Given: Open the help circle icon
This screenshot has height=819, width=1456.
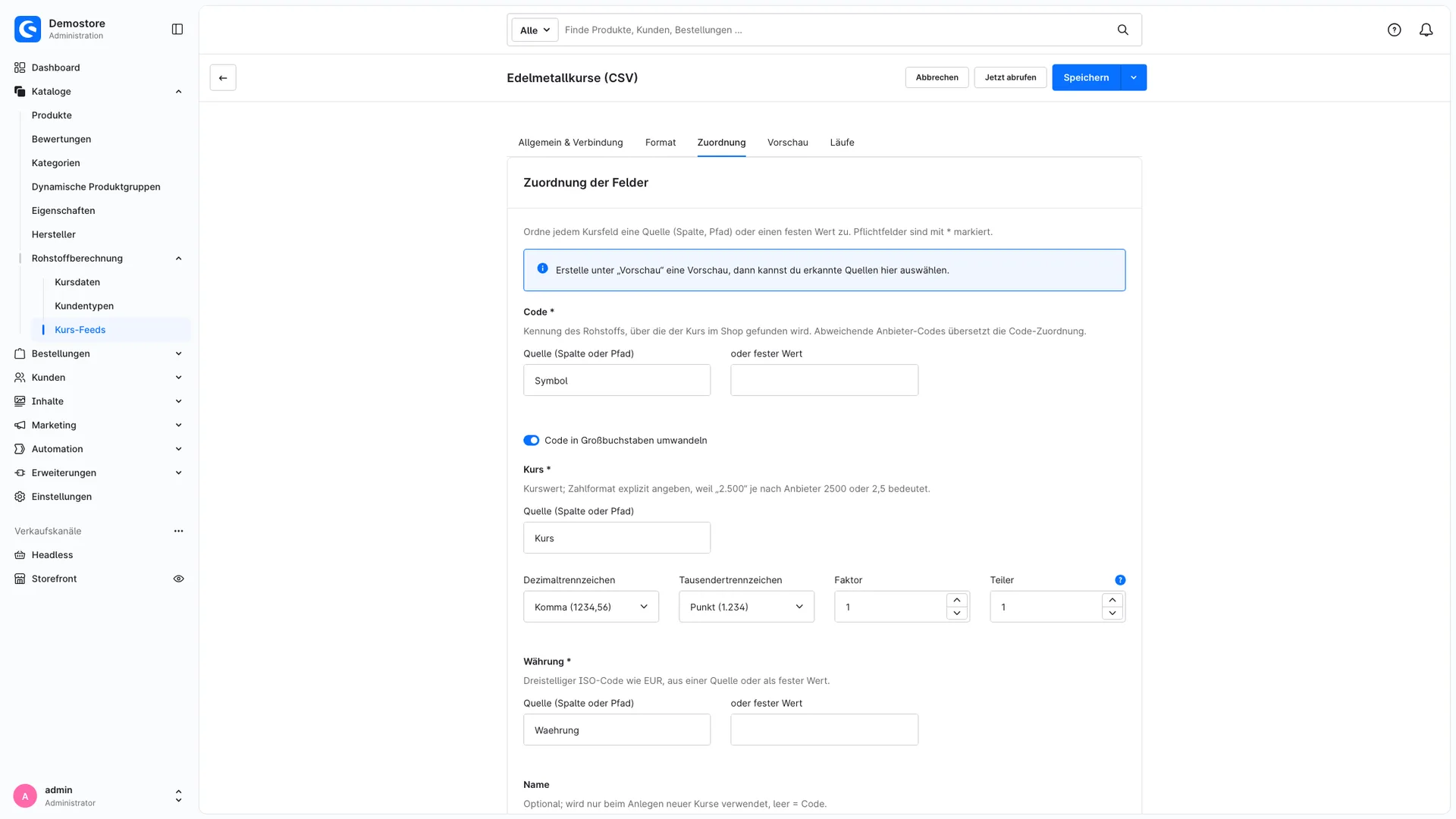Looking at the screenshot, I should [x=1395, y=30].
